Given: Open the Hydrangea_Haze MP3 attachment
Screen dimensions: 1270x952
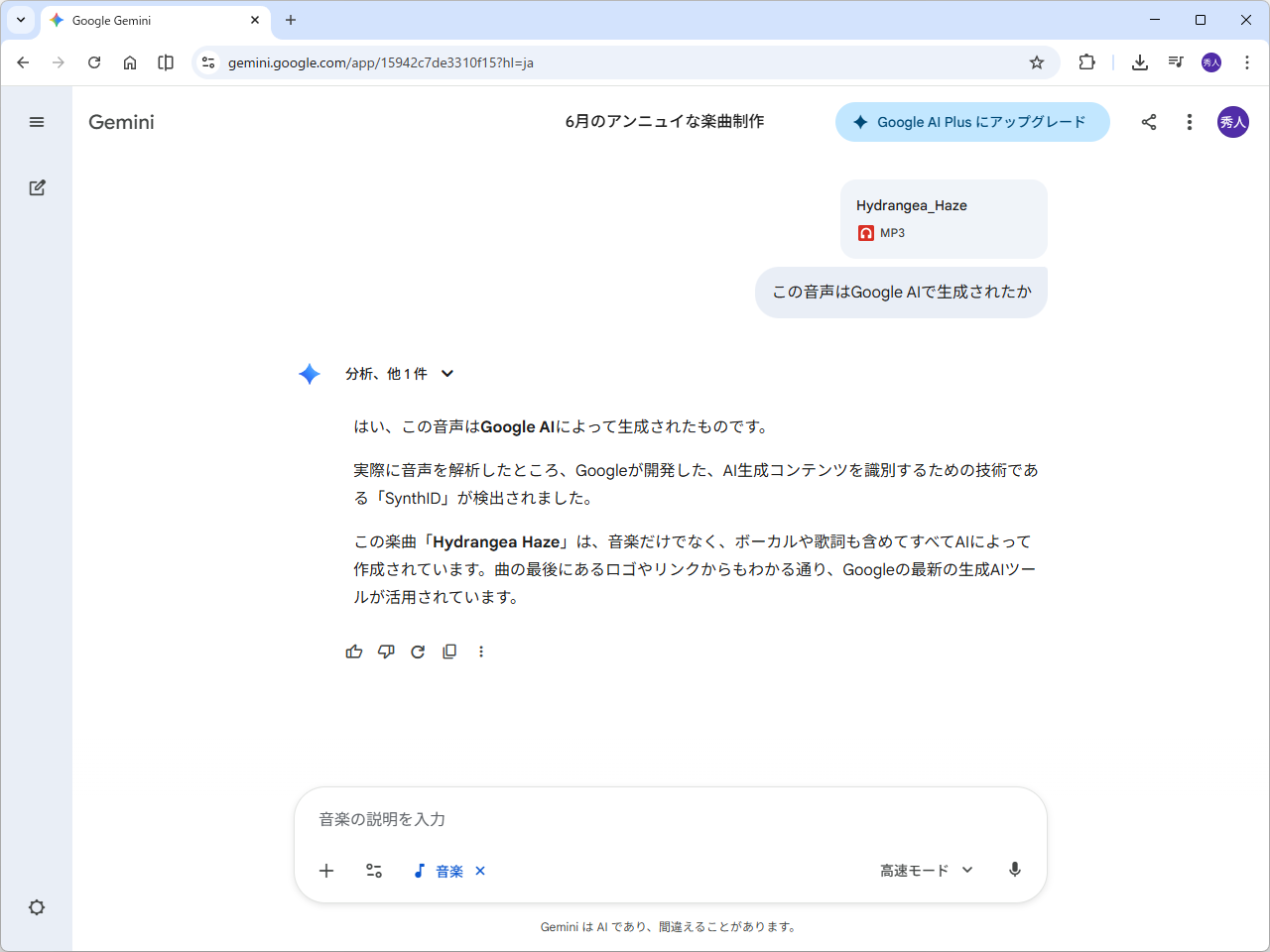Looking at the screenshot, I should [943, 218].
